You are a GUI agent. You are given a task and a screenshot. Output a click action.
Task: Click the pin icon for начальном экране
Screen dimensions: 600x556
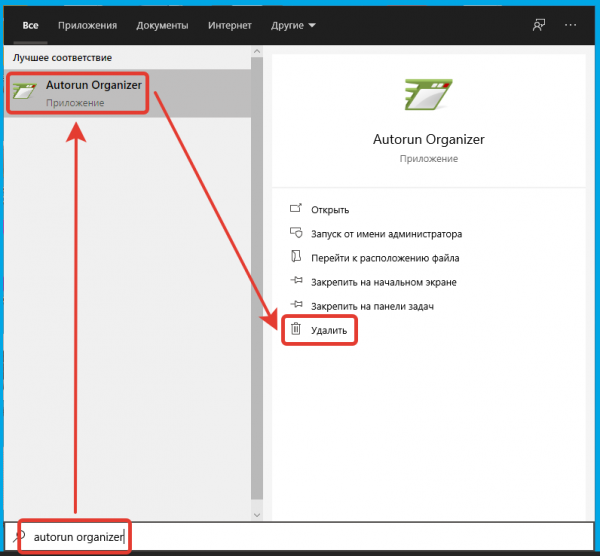pos(296,280)
